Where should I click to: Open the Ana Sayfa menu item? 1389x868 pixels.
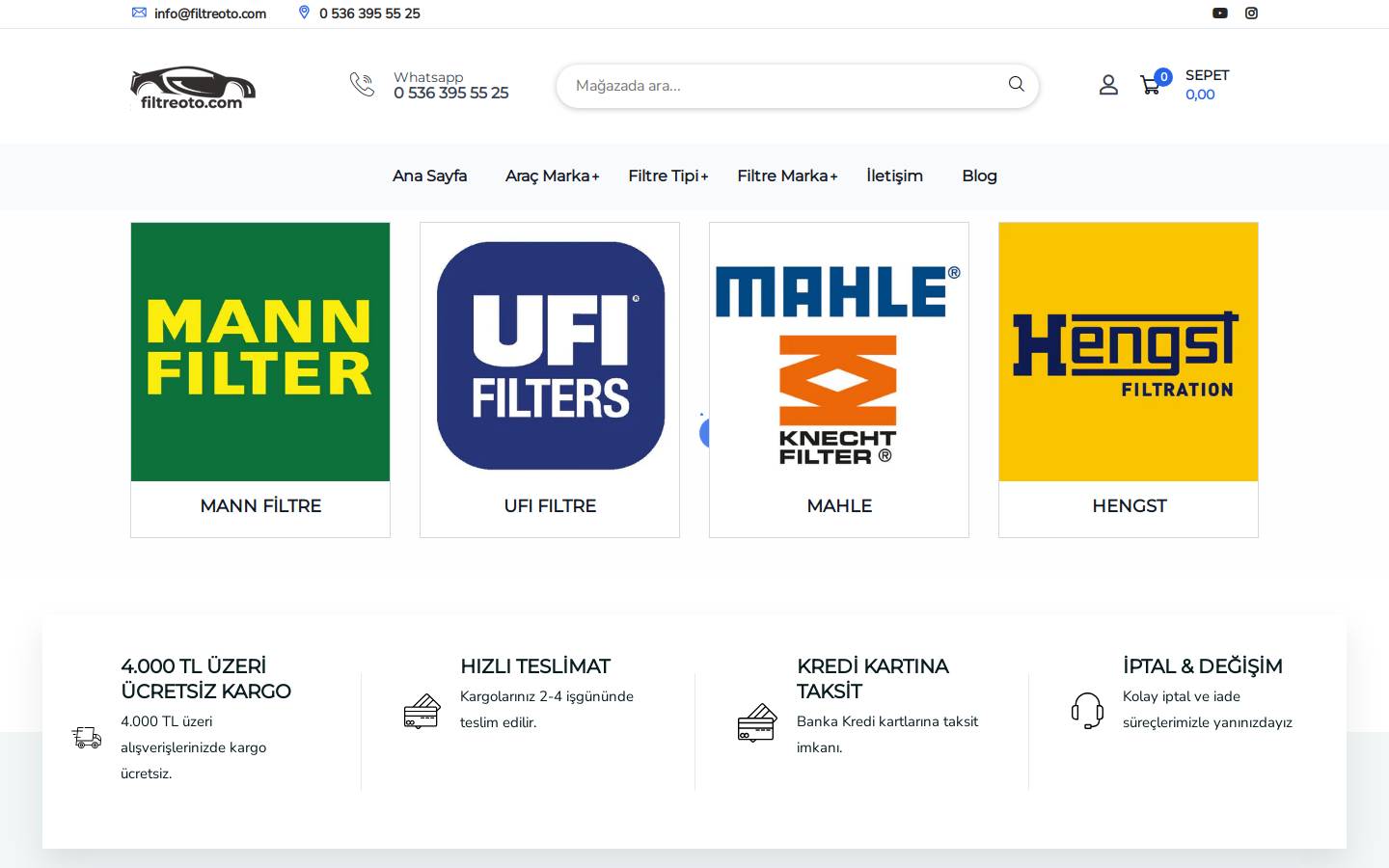(x=429, y=176)
